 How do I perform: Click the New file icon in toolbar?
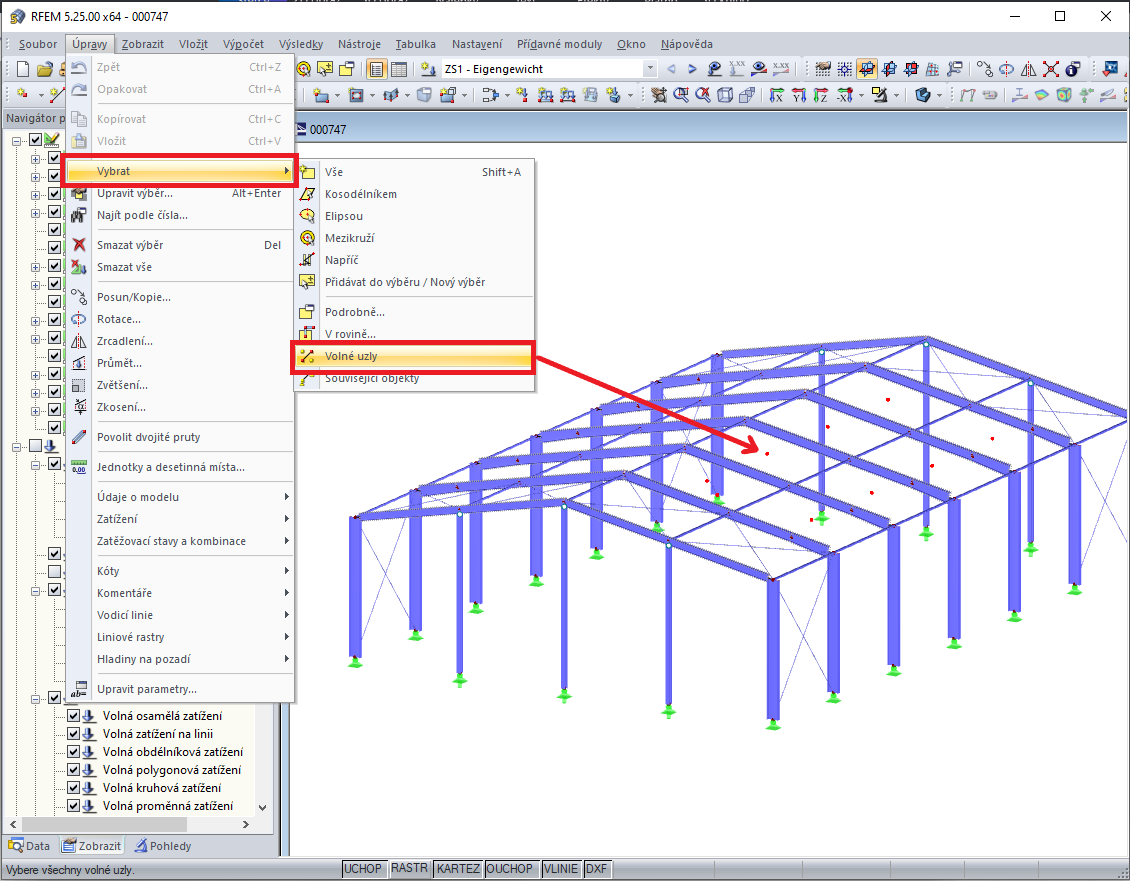[23, 69]
